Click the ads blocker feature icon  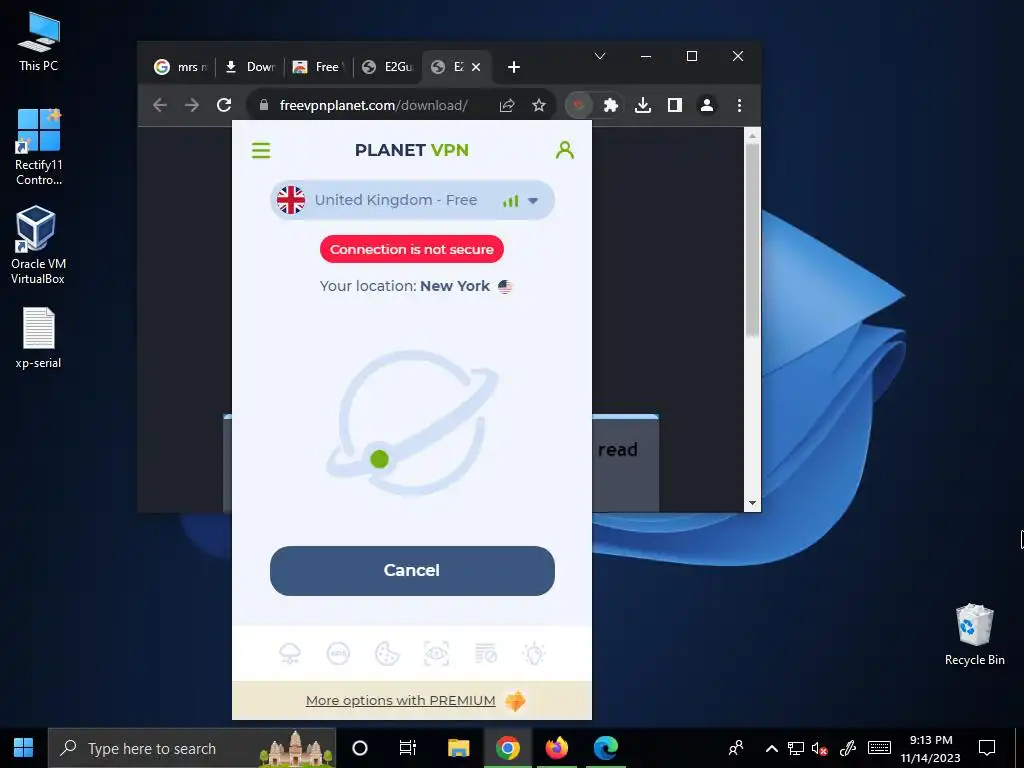[338, 654]
